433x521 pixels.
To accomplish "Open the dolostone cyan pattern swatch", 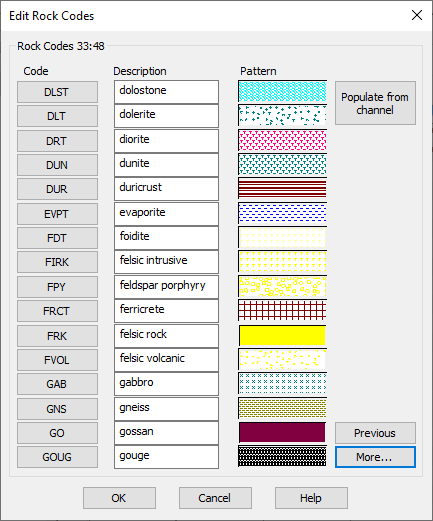I will click(x=282, y=91).
